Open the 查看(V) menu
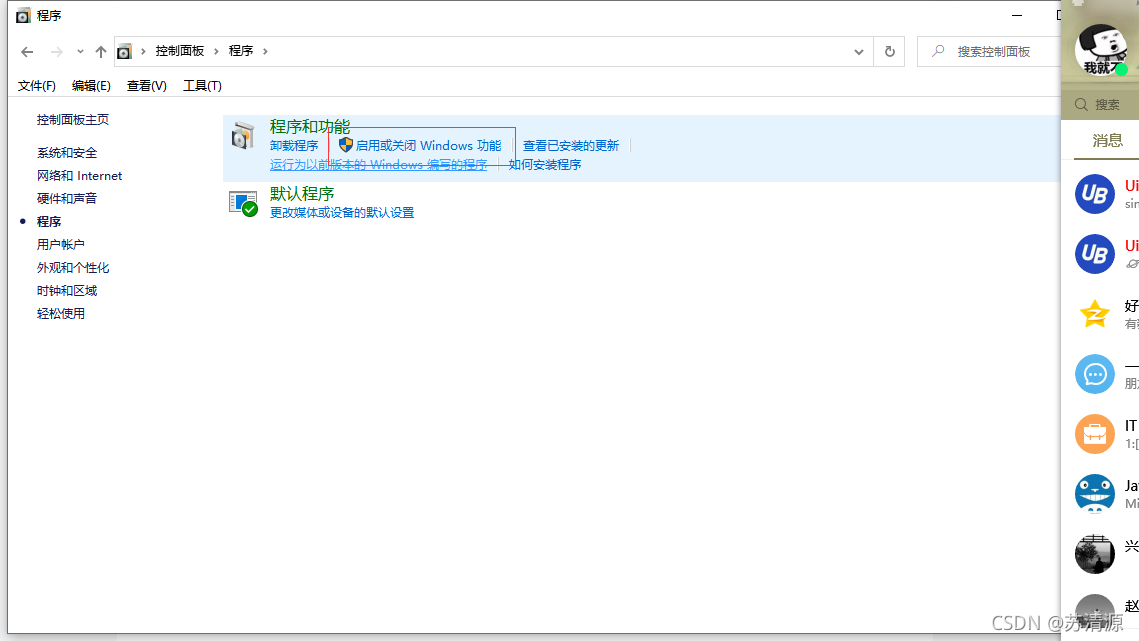The height and width of the screenshot is (641, 1139). click(x=146, y=86)
